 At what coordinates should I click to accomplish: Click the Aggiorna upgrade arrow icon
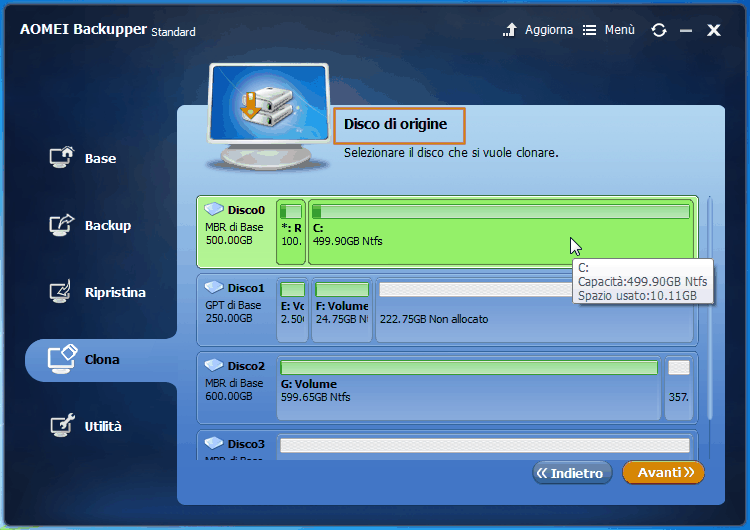click(x=510, y=30)
